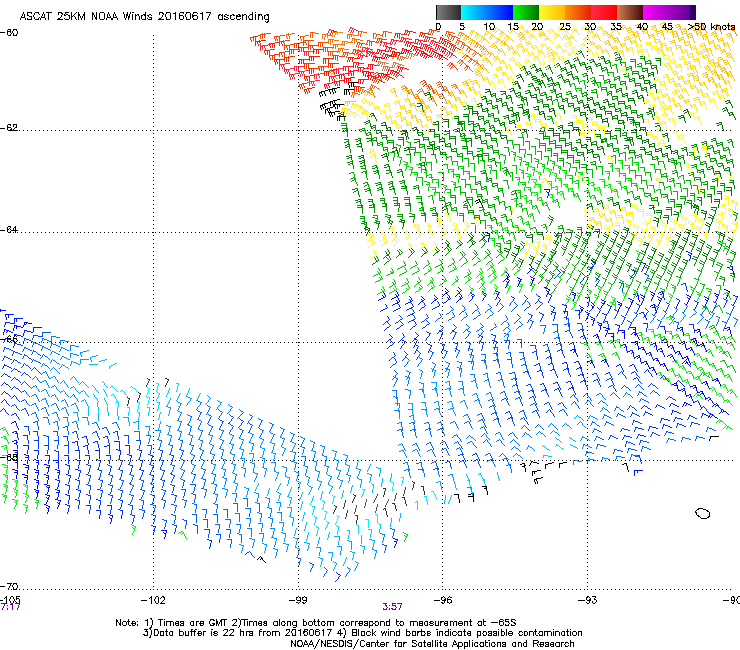
Task: Click the purple swath time '7:17'
Action: (x=10, y=607)
